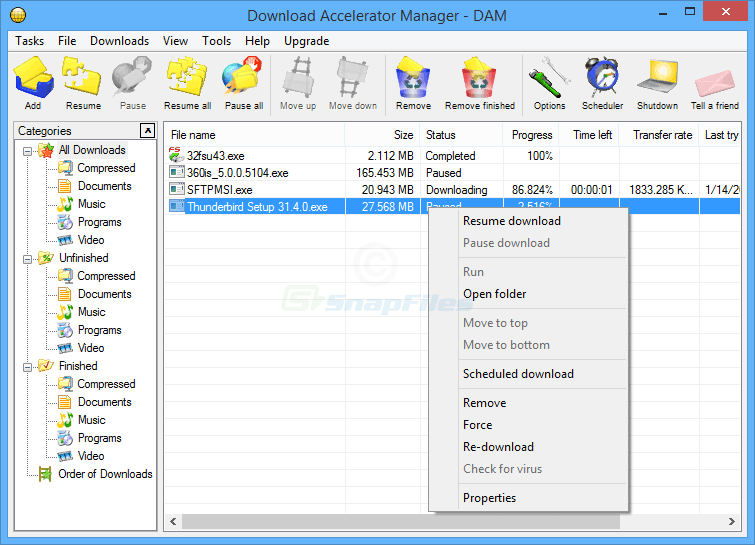
Task: Click the 165.453 MB size cell
Action: tap(385, 173)
